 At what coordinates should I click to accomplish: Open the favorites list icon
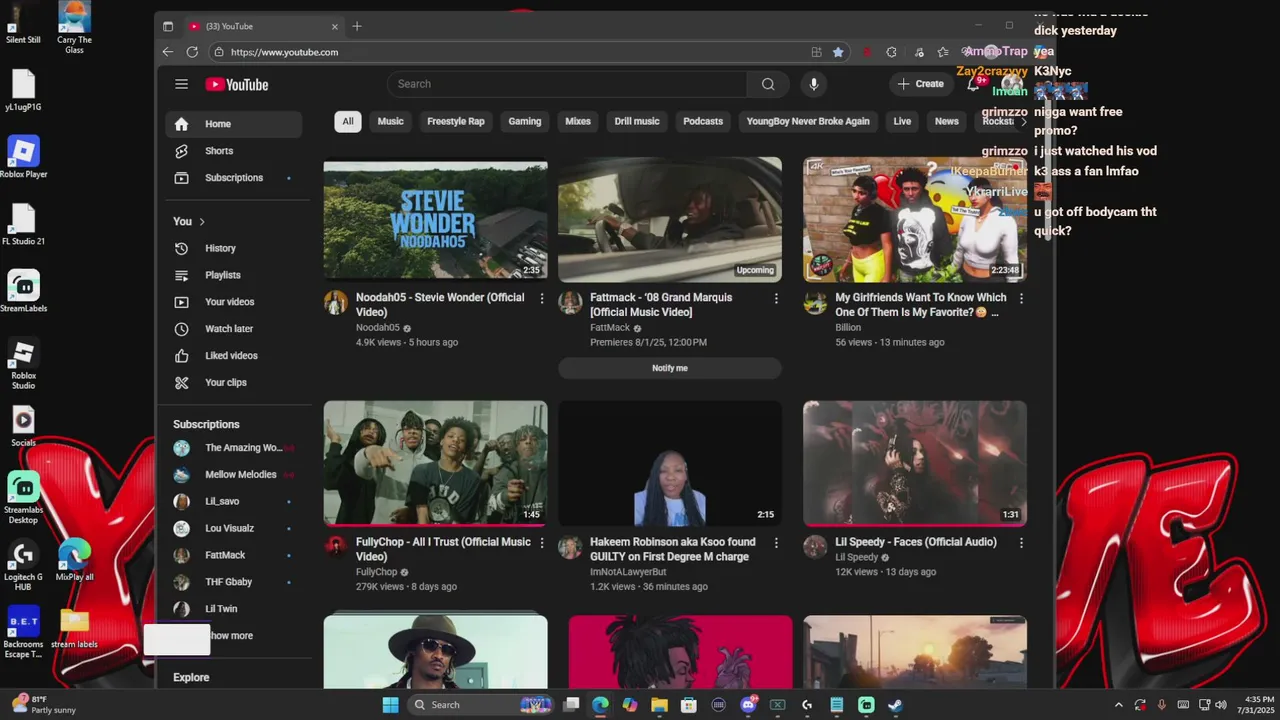[943, 52]
